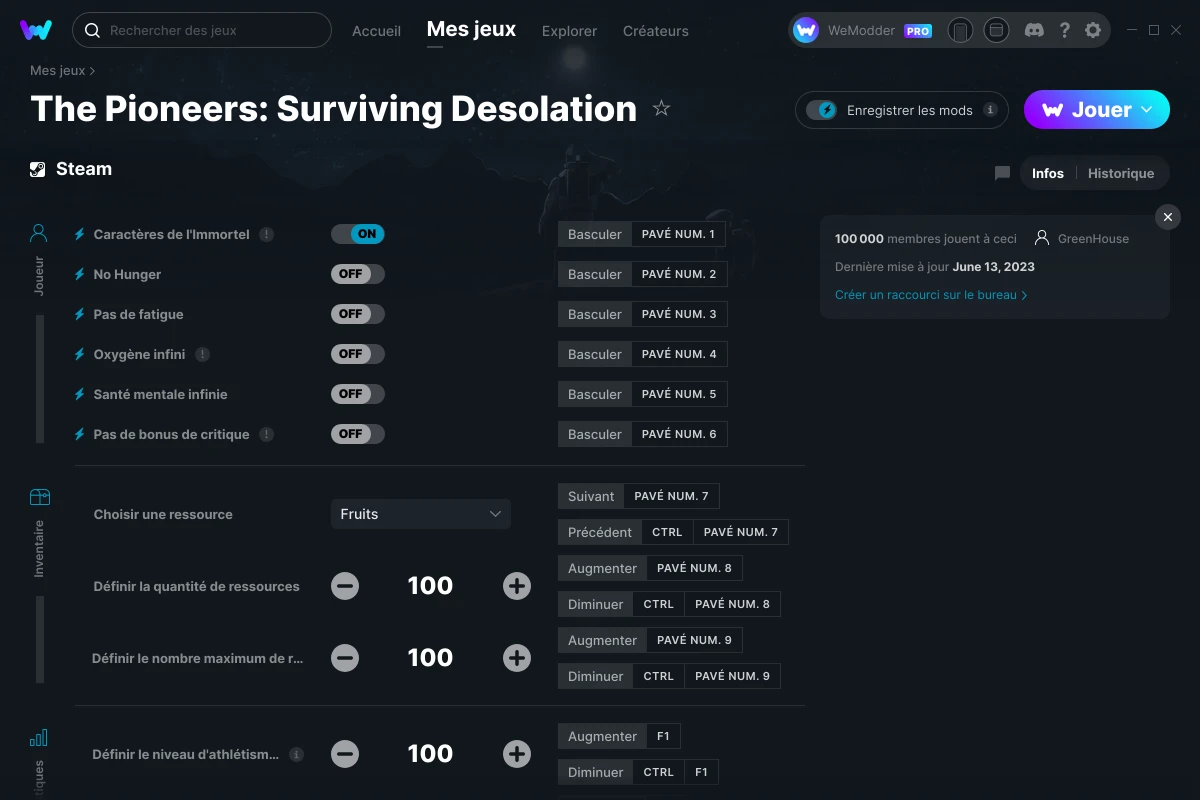This screenshot has height=800, width=1200.
Task: Open Discord from the top bar
Action: click(x=1034, y=30)
